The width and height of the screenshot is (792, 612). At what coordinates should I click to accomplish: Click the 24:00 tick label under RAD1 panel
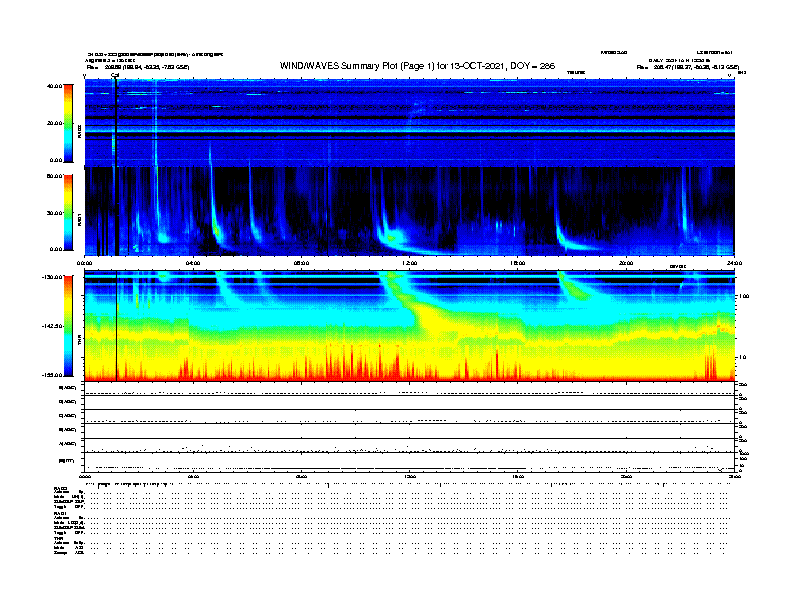(734, 263)
